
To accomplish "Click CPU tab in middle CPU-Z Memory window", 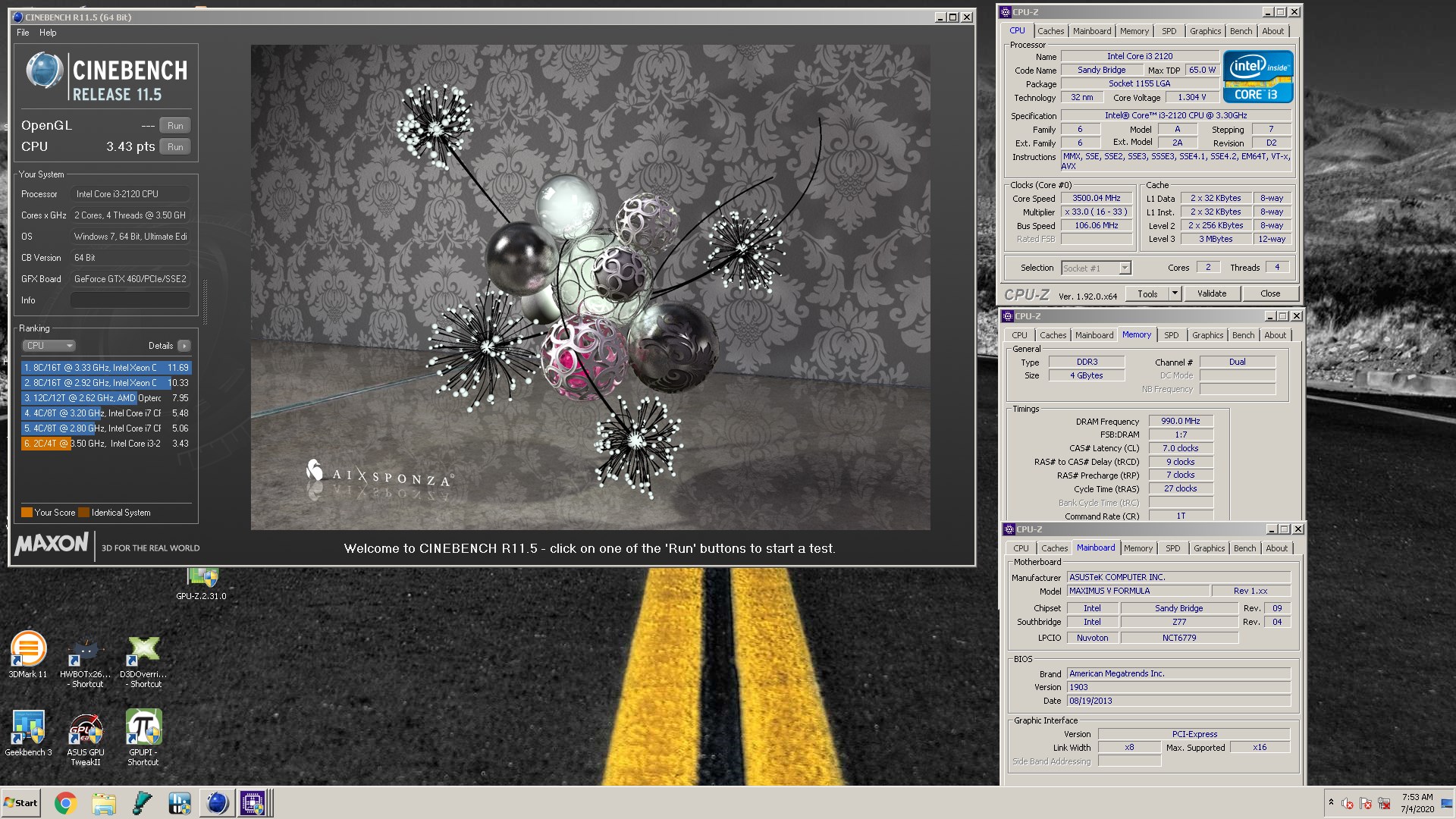I will (1019, 335).
